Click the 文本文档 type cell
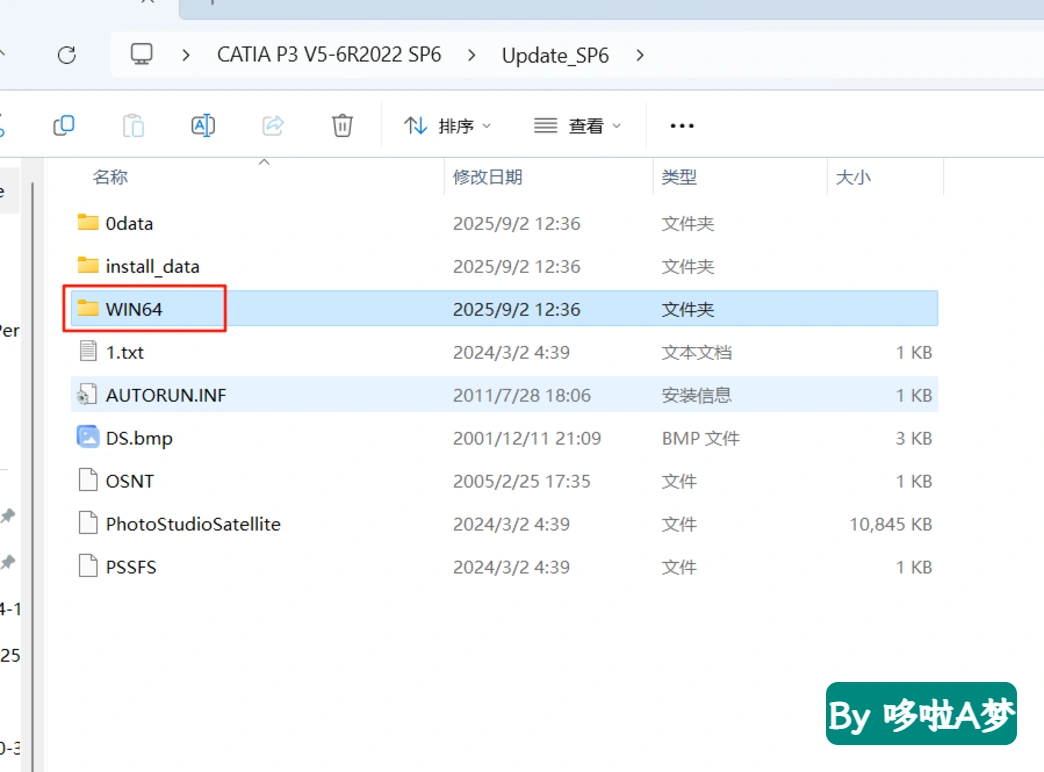The height and width of the screenshot is (772, 1044). (696, 352)
